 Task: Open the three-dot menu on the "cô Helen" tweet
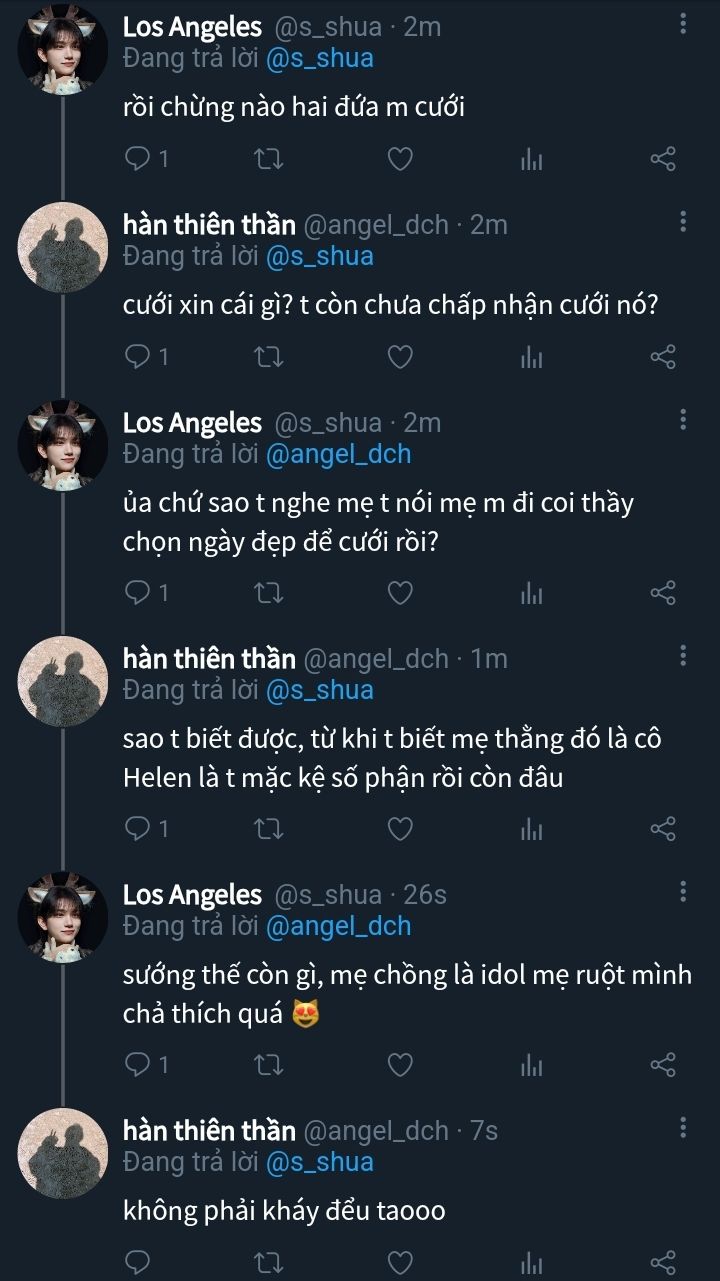click(683, 655)
